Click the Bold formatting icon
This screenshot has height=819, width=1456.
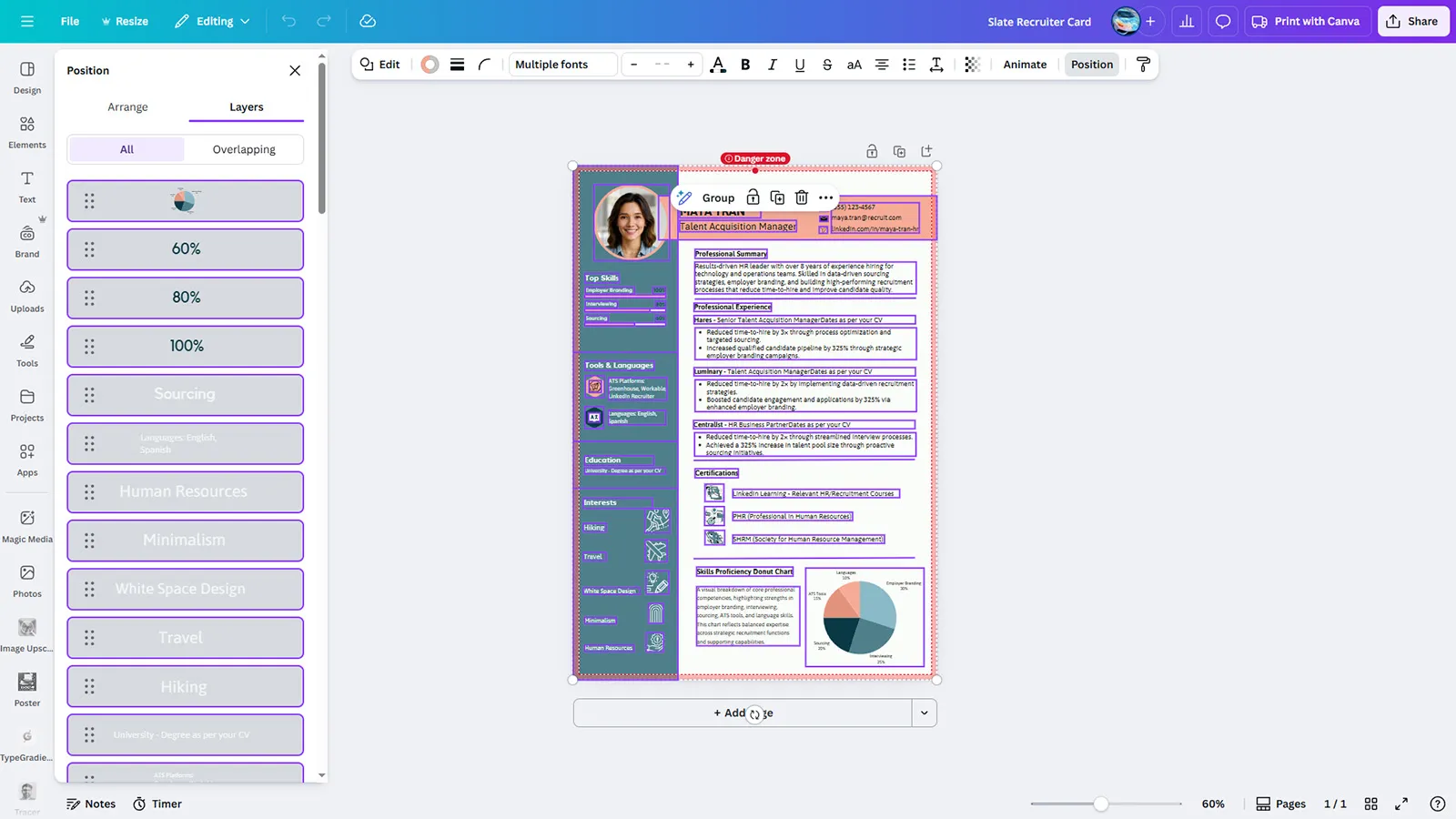(x=745, y=65)
